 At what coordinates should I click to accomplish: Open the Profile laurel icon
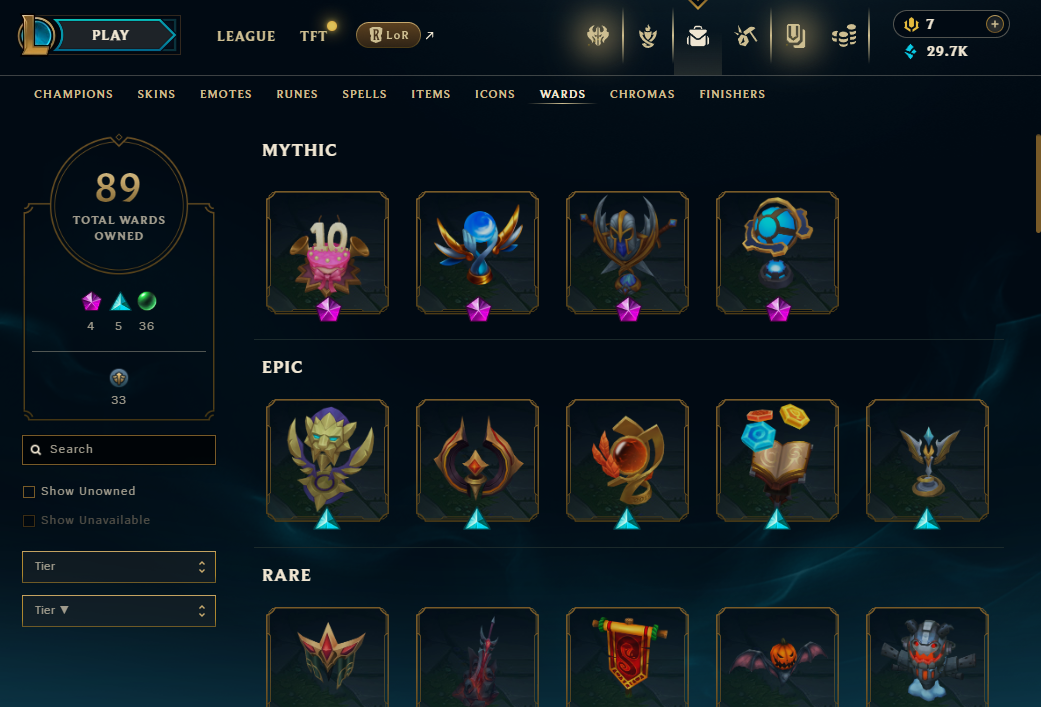point(648,36)
